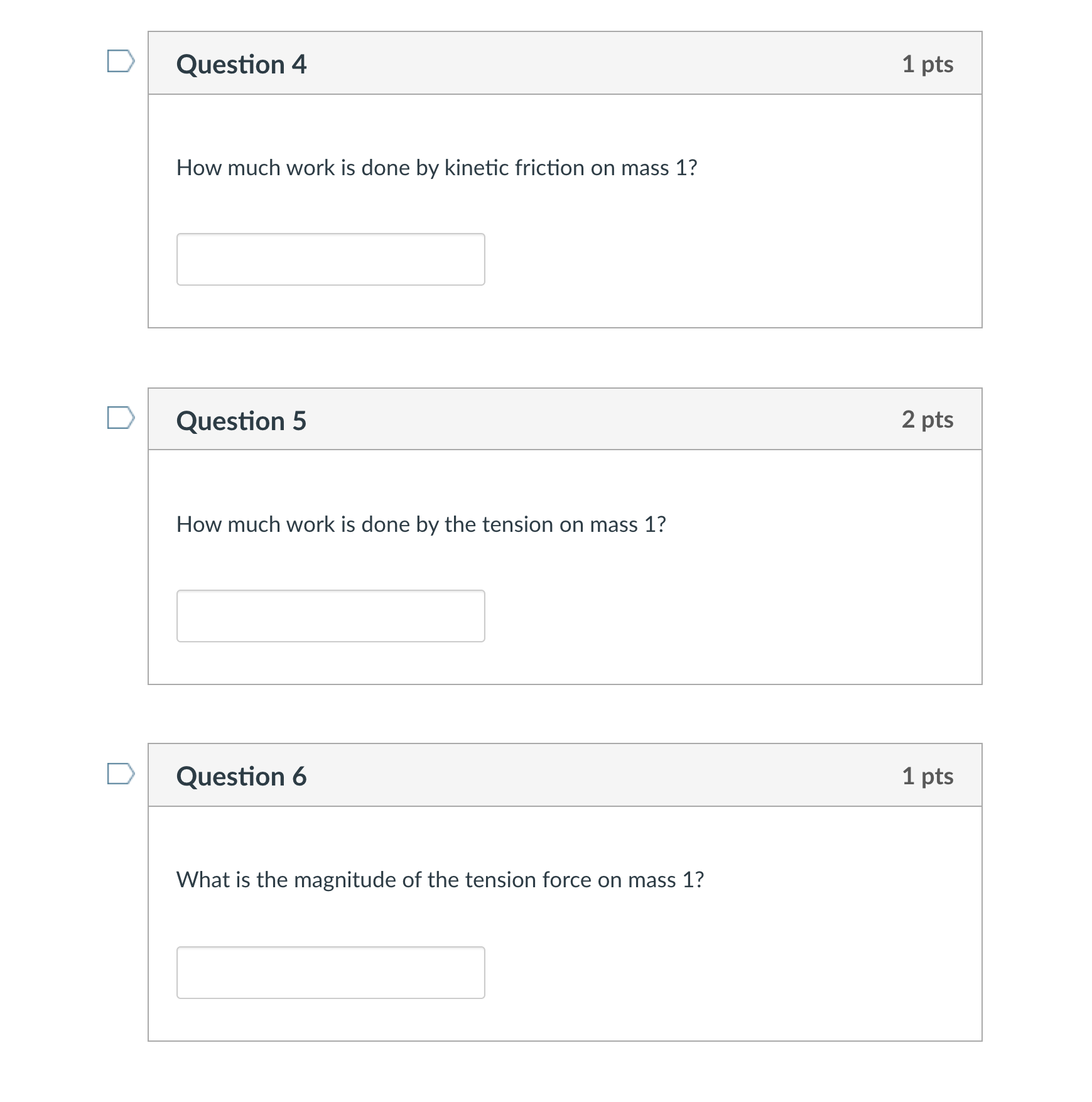Click the 1 pts label of Question 6

tap(927, 777)
